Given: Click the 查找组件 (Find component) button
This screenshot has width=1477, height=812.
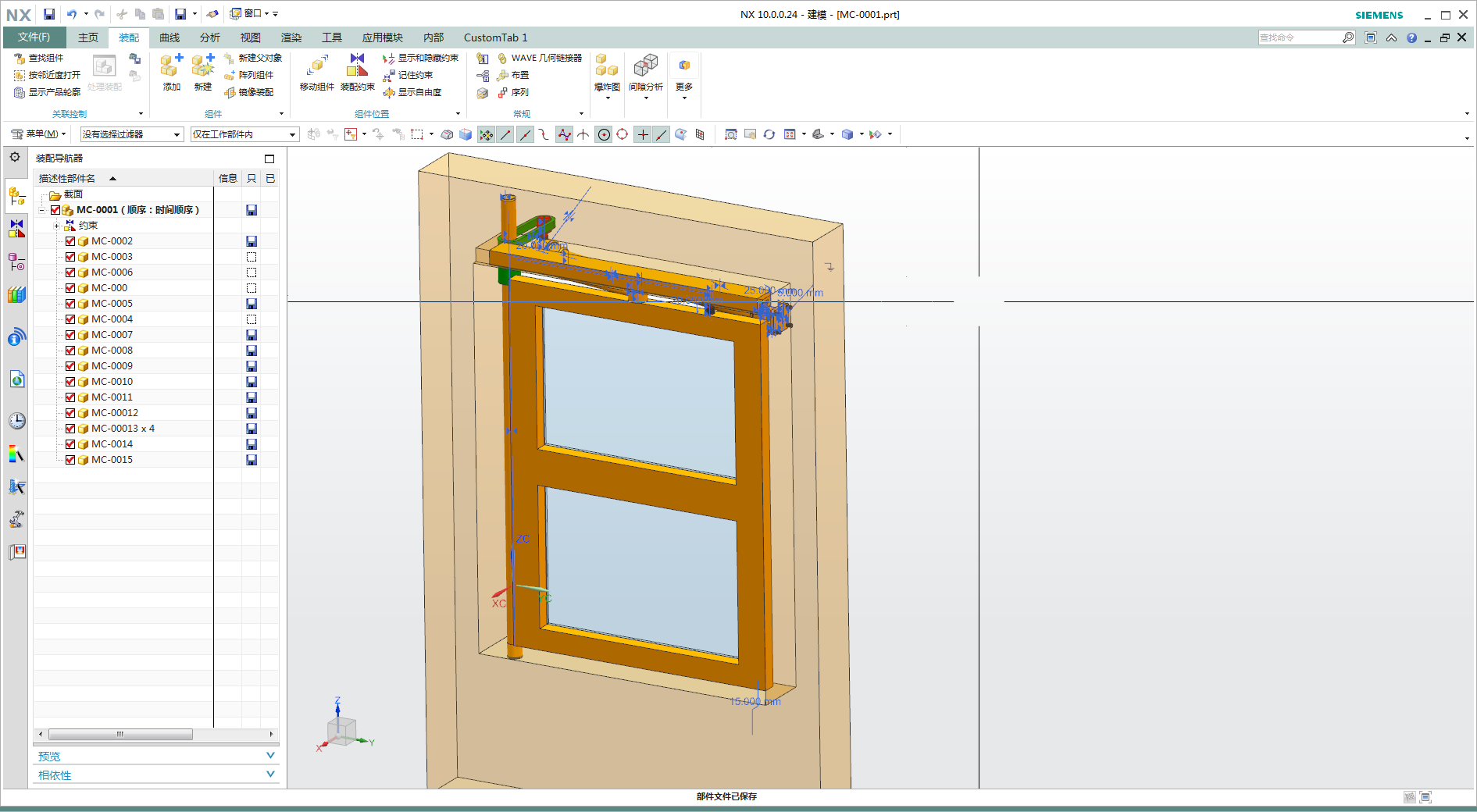Looking at the screenshot, I should (x=39, y=59).
